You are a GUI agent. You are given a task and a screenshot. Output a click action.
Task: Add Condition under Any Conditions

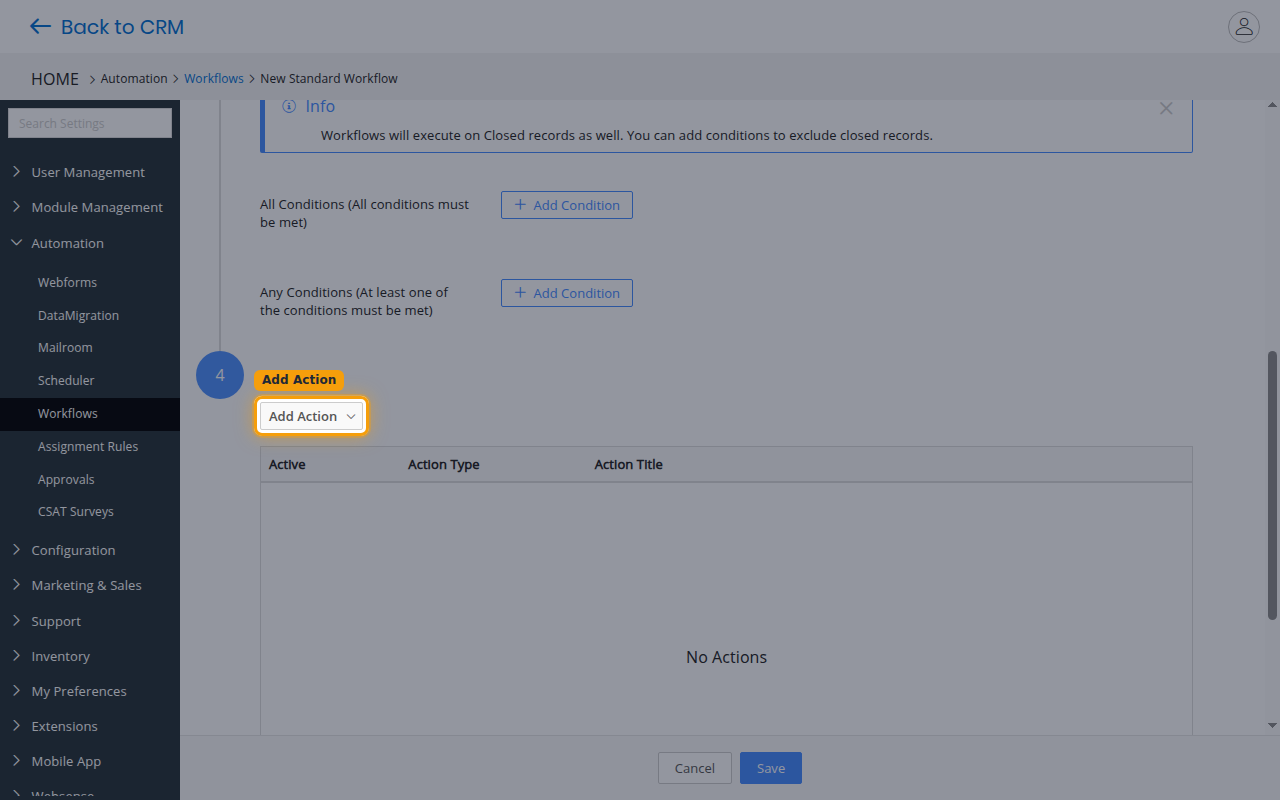pos(567,293)
